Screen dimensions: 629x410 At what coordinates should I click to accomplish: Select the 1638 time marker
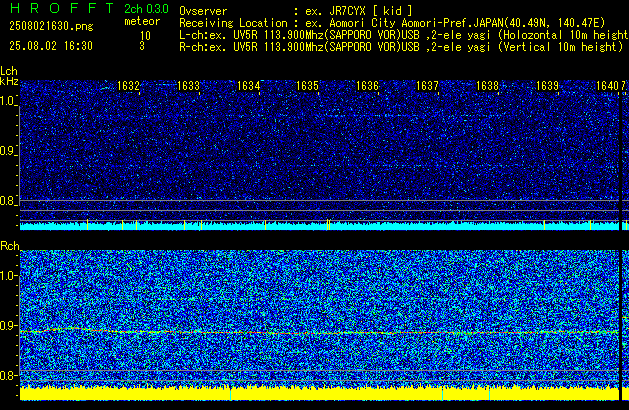[487, 86]
